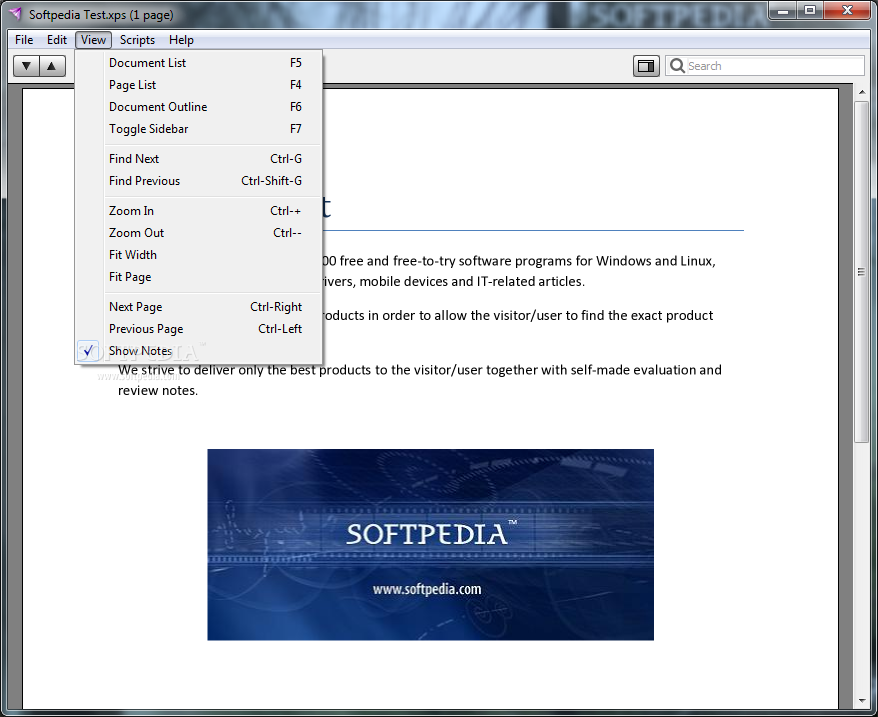Select Zoom In menu entry
The image size is (878, 717).
click(199, 211)
